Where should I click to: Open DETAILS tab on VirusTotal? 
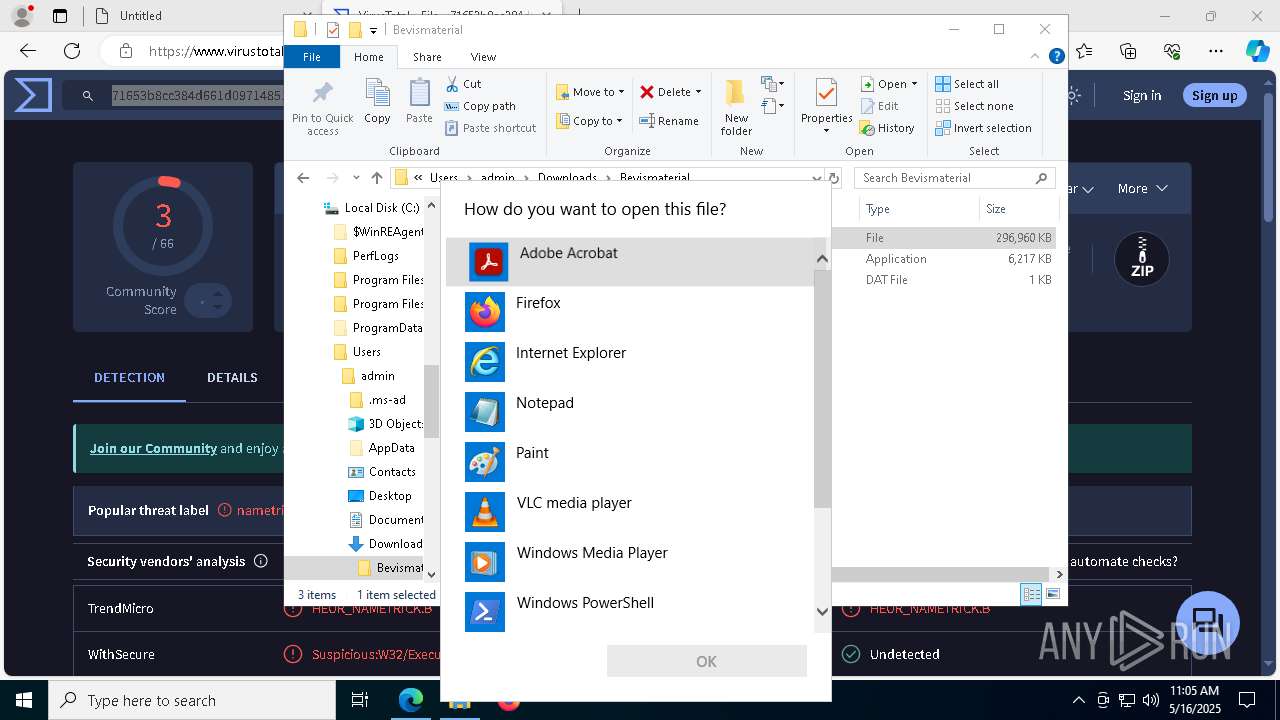coord(232,377)
